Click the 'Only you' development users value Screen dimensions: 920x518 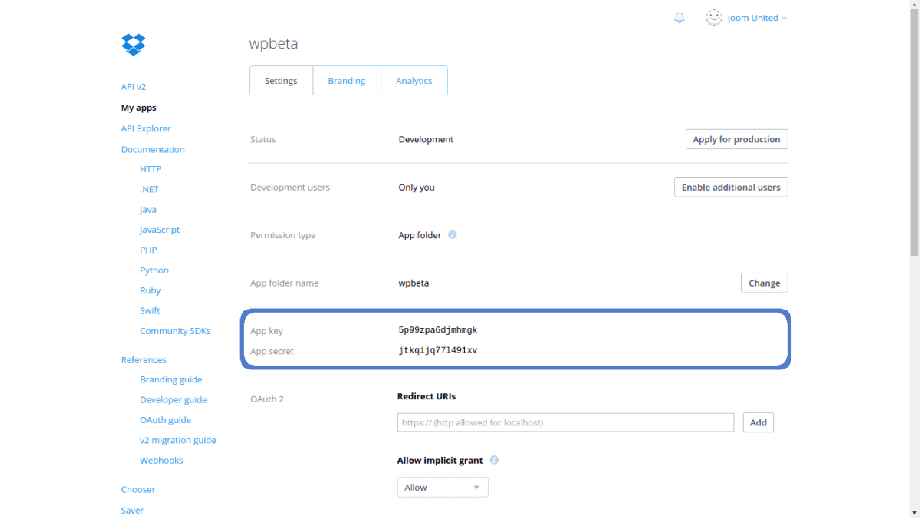pos(417,188)
